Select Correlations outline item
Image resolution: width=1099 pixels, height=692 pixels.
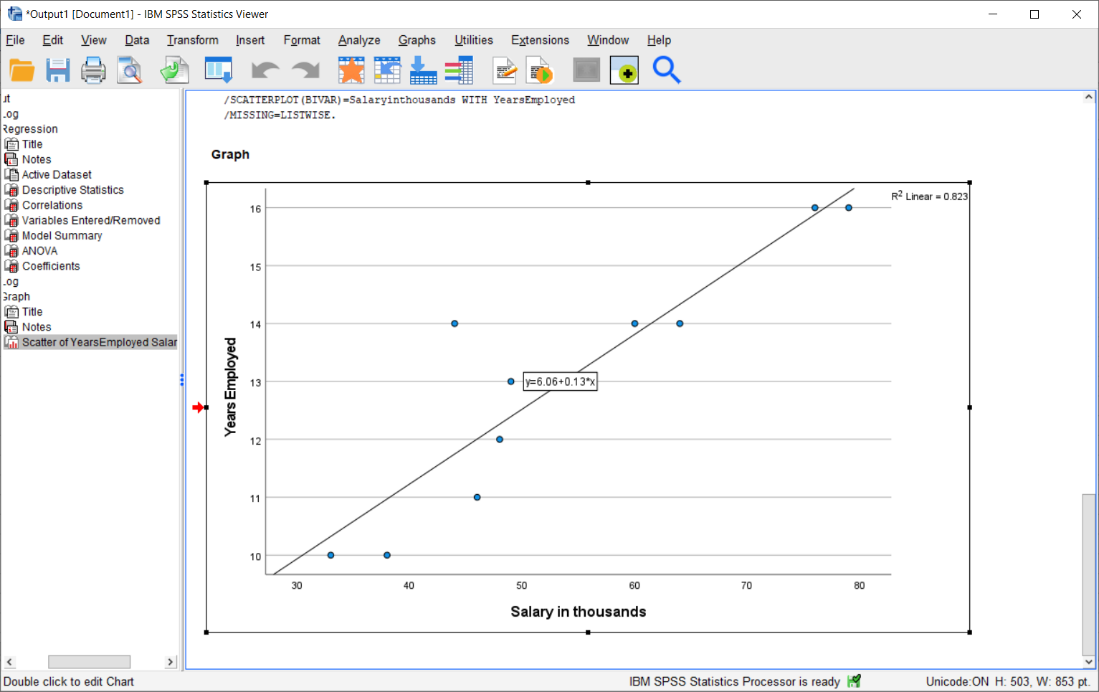52,205
